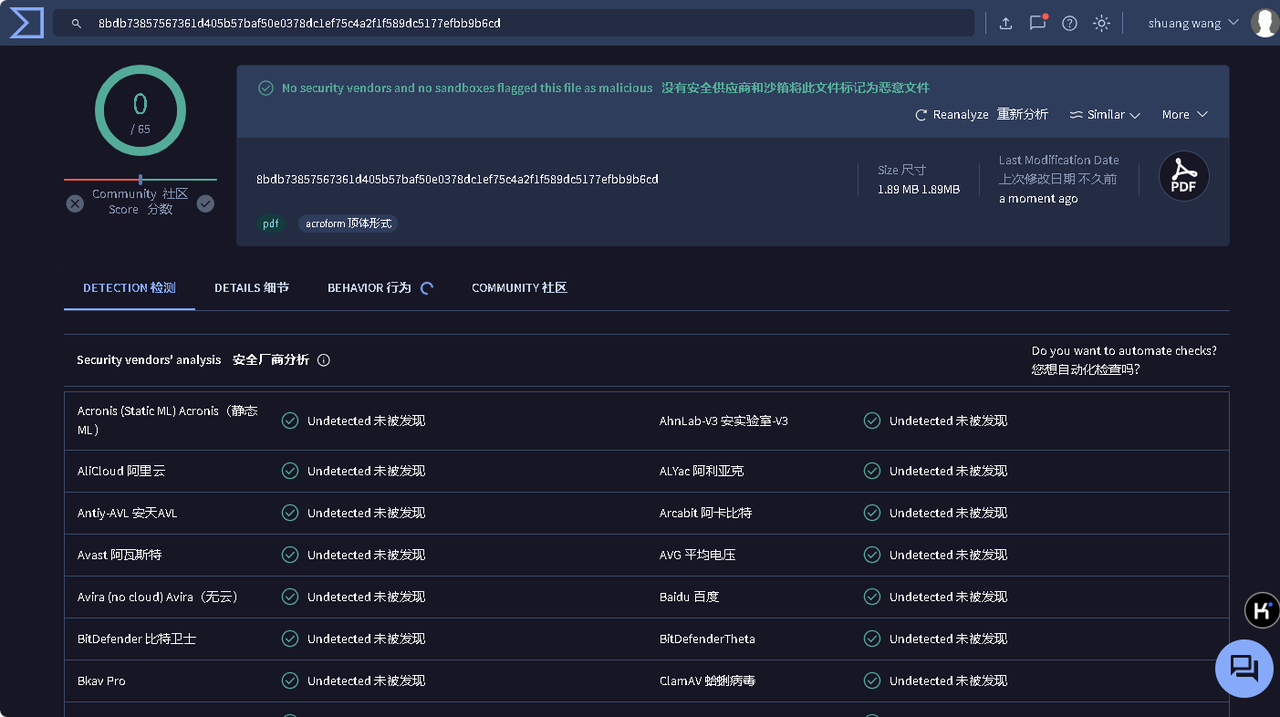Switch to the COMMUNITY tab
Viewport: 1280px width, 717px height.
pos(519,288)
